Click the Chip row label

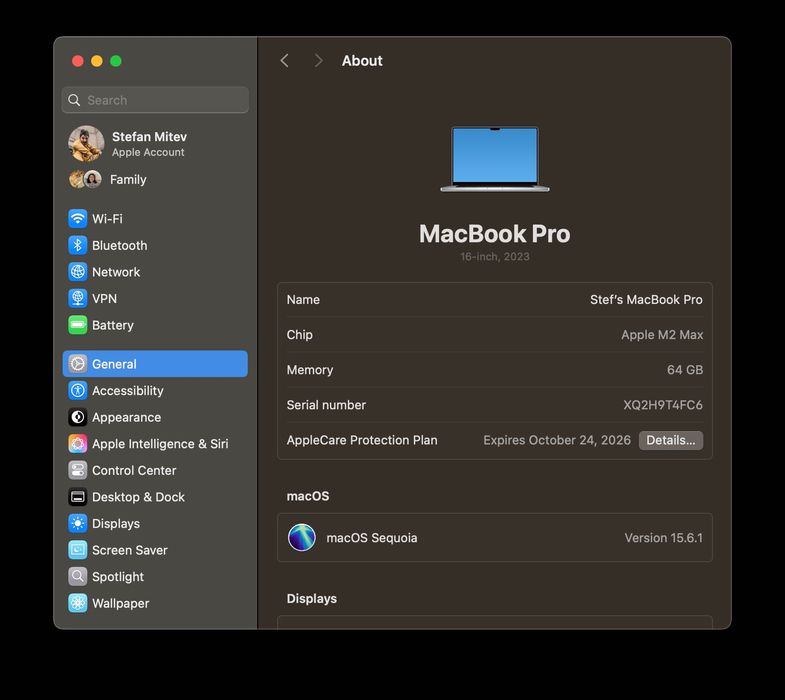[299, 334]
